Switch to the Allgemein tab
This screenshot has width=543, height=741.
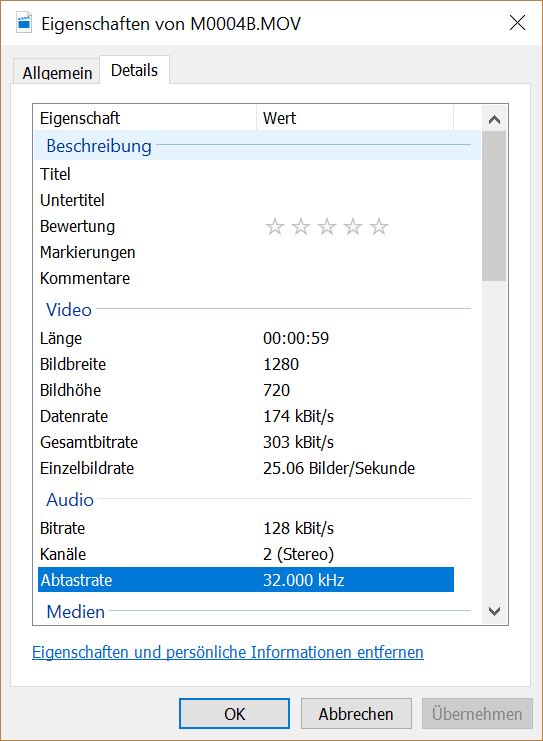coord(57,73)
